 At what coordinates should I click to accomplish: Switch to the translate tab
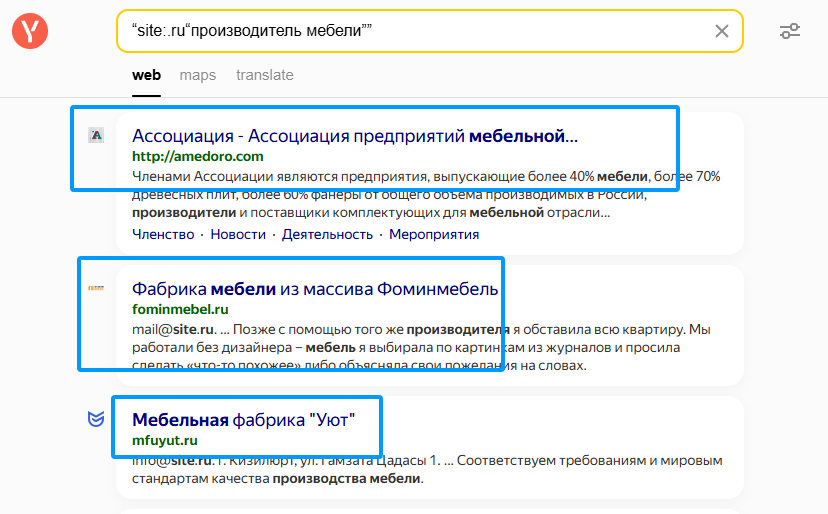tap(265, 75)
